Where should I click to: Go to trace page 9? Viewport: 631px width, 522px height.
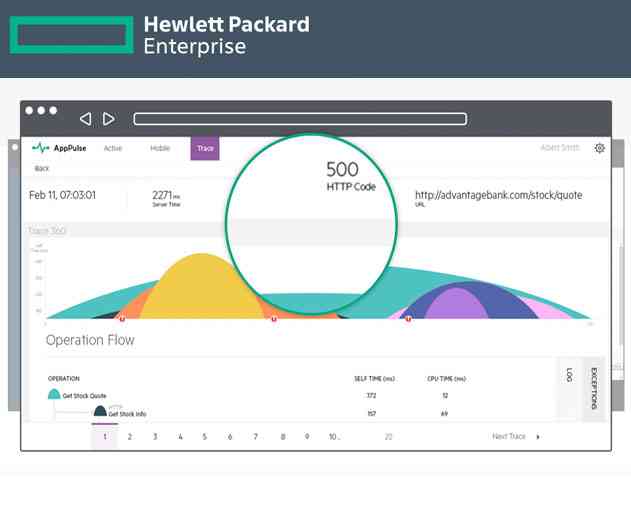pos(307,437)
